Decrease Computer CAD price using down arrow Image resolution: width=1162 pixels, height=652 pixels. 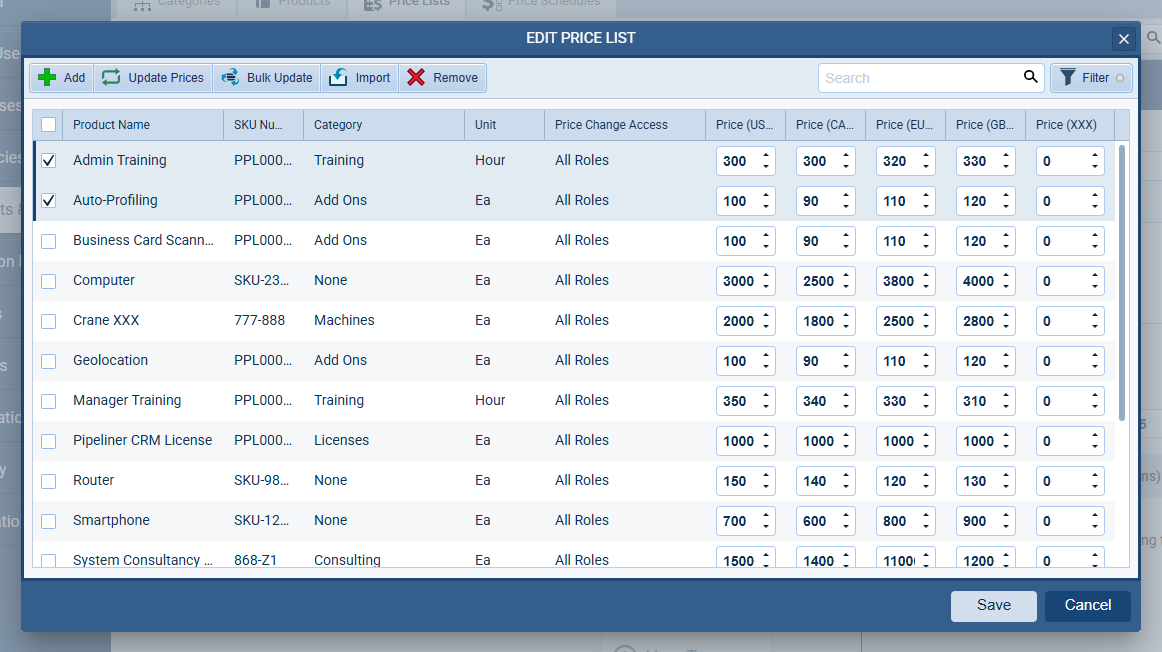(846, 287)
